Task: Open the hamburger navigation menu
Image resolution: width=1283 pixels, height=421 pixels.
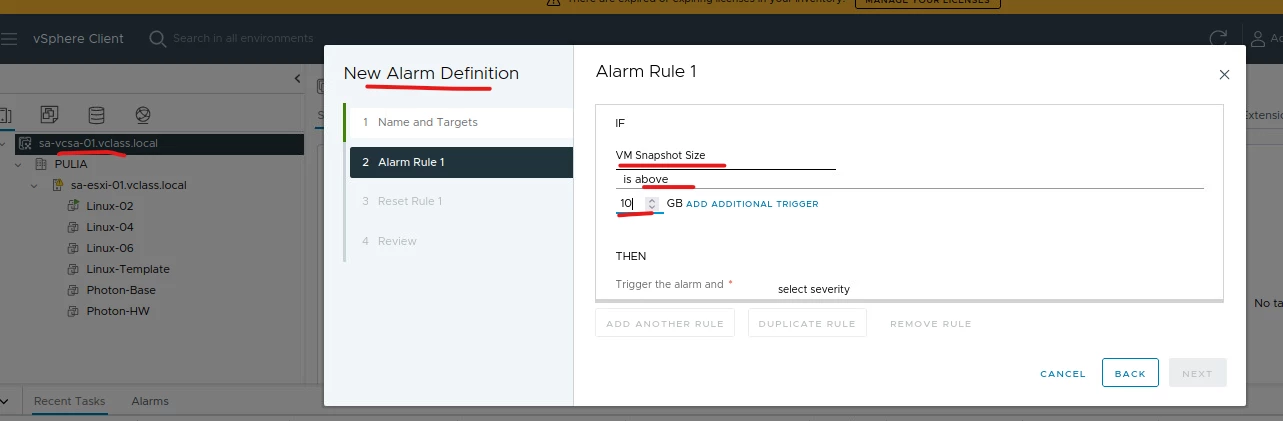Action: 9,39
